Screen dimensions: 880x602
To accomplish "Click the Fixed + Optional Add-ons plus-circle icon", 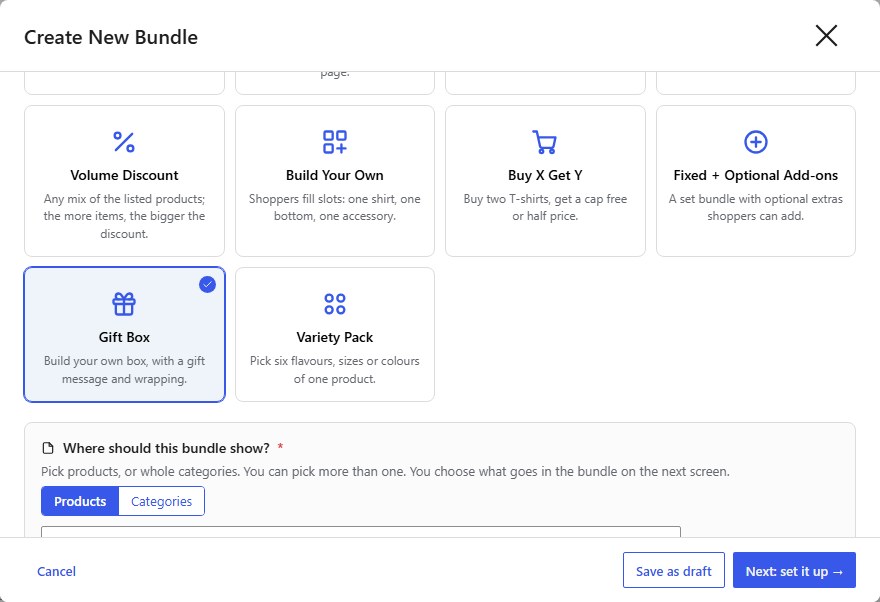I will (x=755, y=142).
